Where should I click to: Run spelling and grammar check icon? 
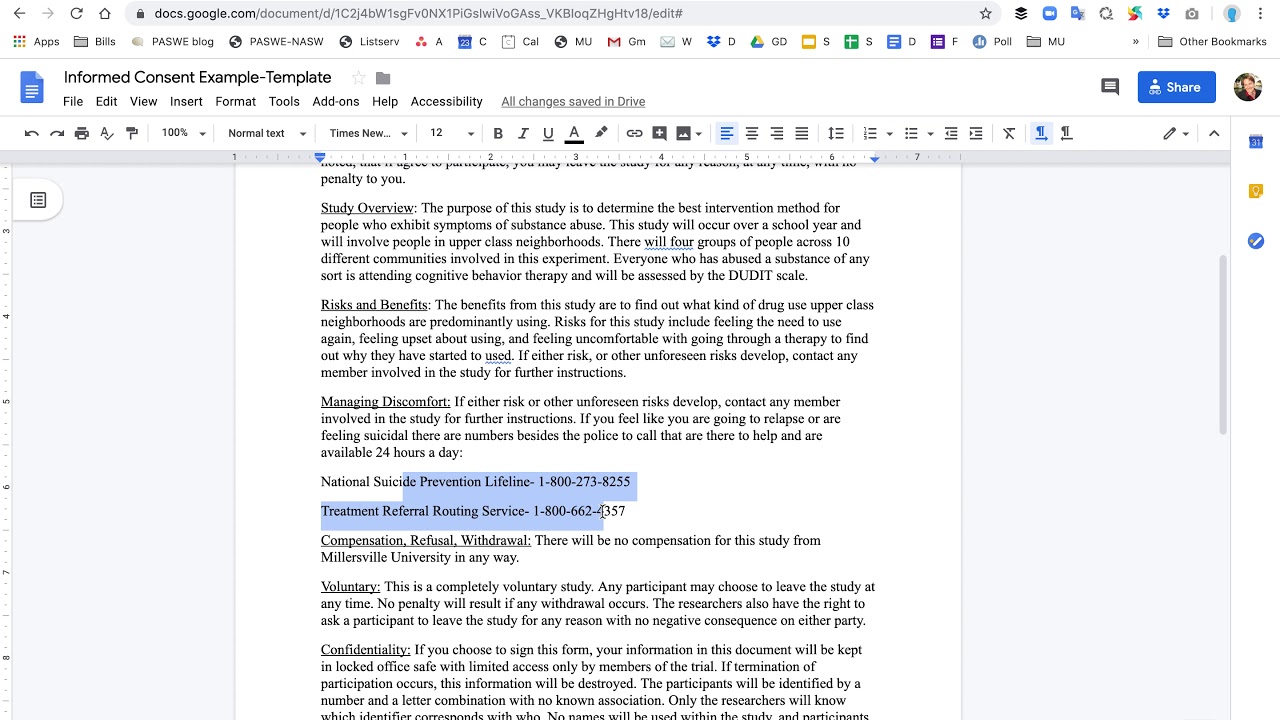pyautogui.click(x=107, y=133)
